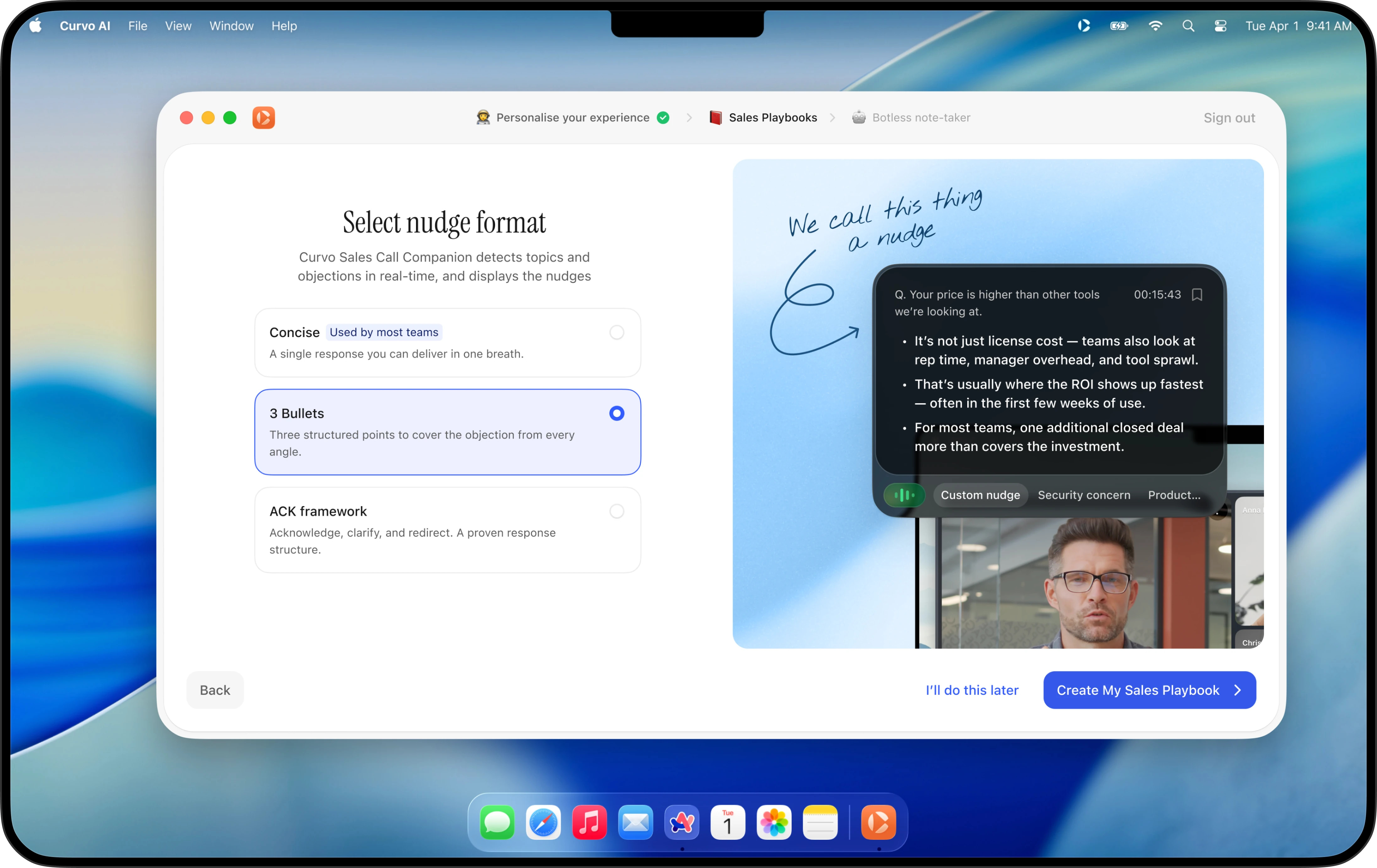Select the ACK framework radio button
1377x868 pixels.
coord(617,512)
